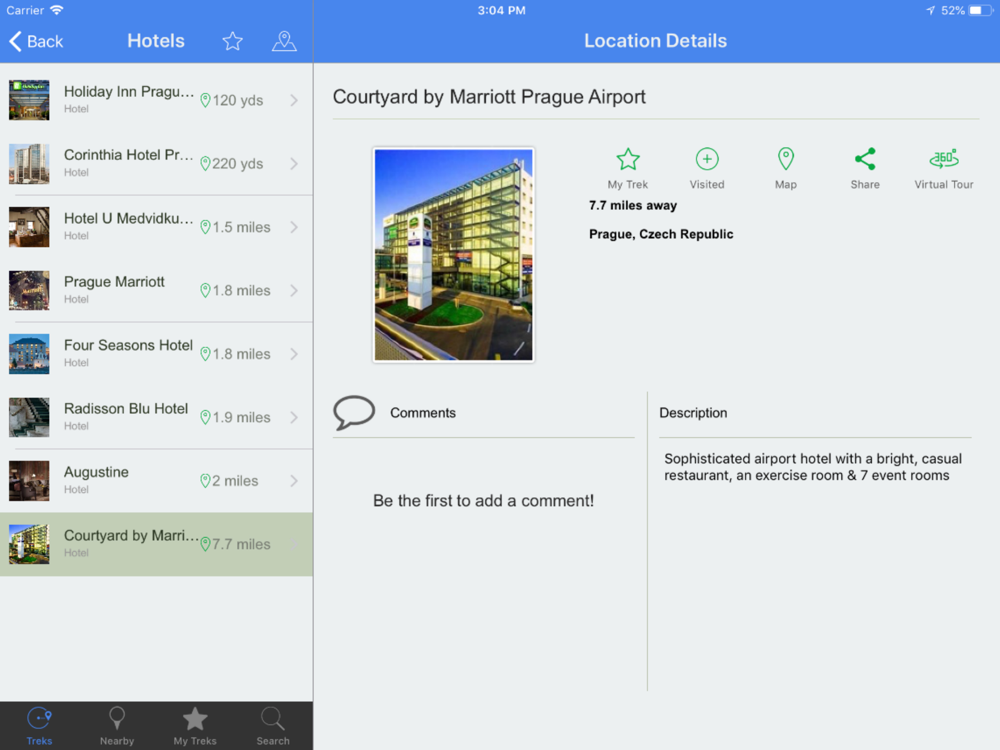
Task: Mark hotel as Visited plus icon
Action: click(x=707, y=159)
